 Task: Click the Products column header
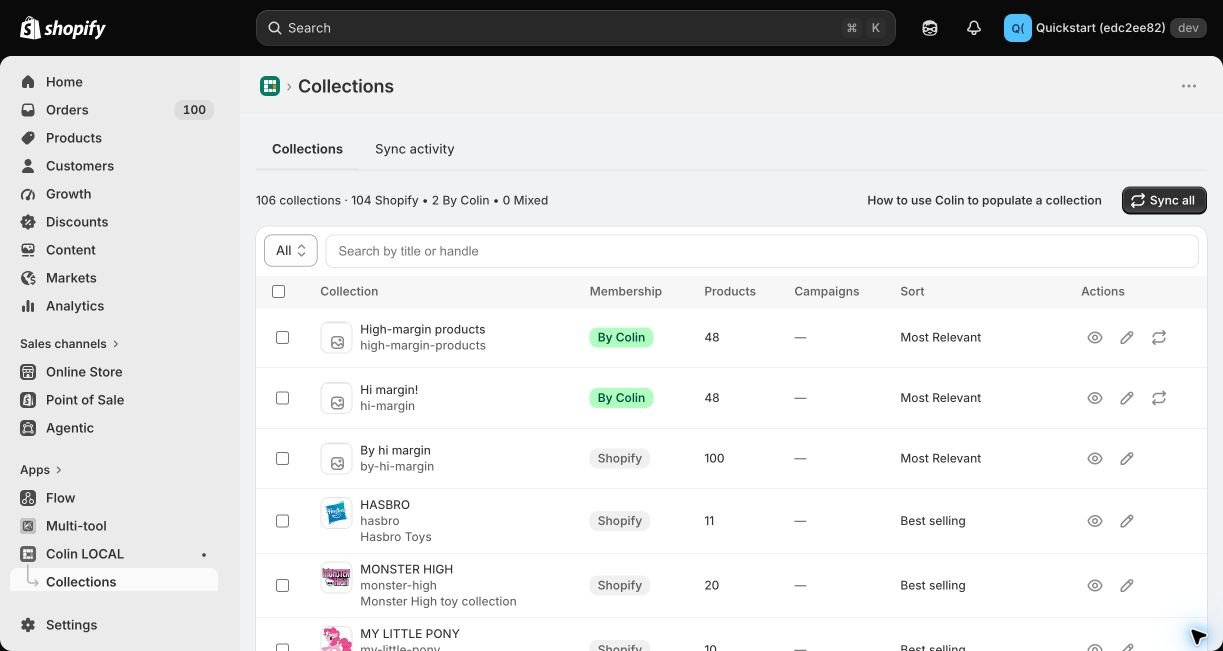tap(730, 292)
